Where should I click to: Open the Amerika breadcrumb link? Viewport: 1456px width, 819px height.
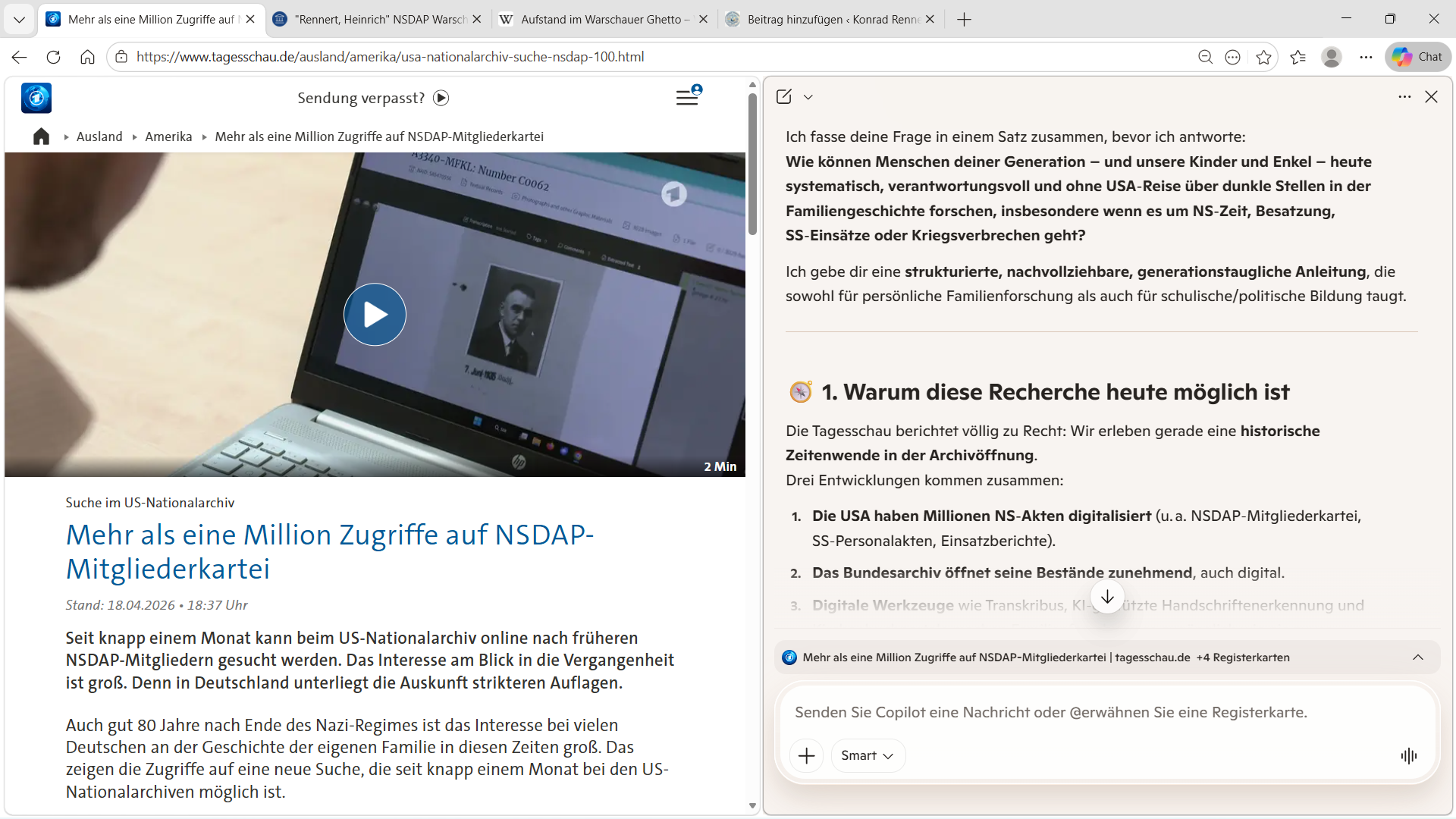pyautogui.click(x=168, y=136)
